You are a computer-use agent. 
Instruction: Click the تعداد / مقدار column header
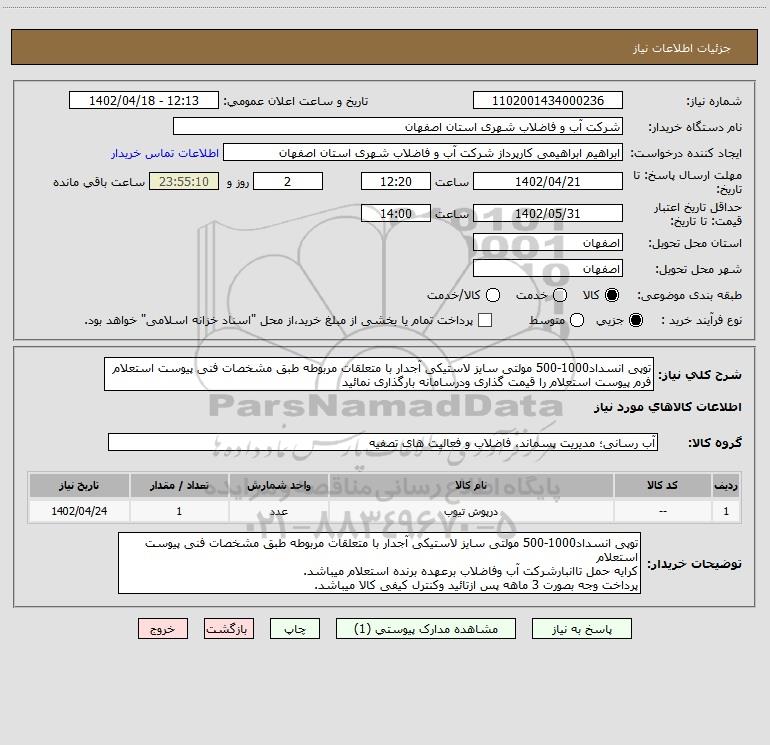click(x=179, y=485)
